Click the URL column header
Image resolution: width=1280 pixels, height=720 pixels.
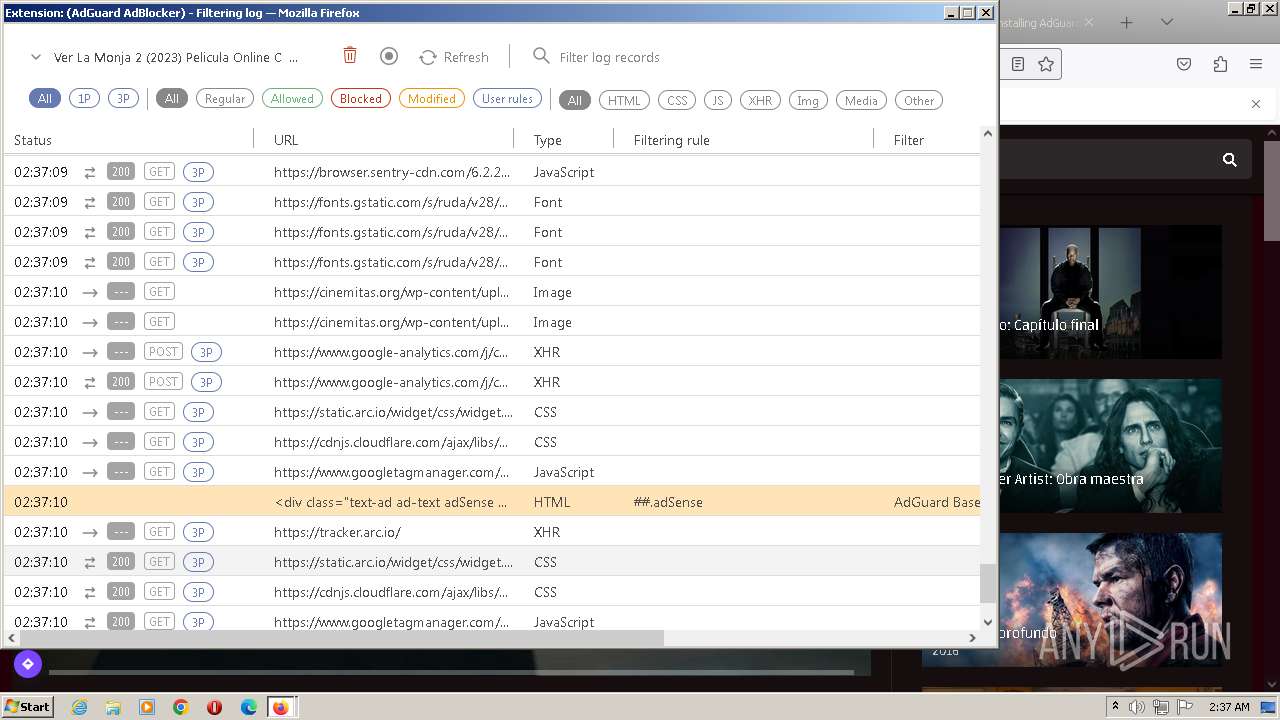(x=286, y=140)
